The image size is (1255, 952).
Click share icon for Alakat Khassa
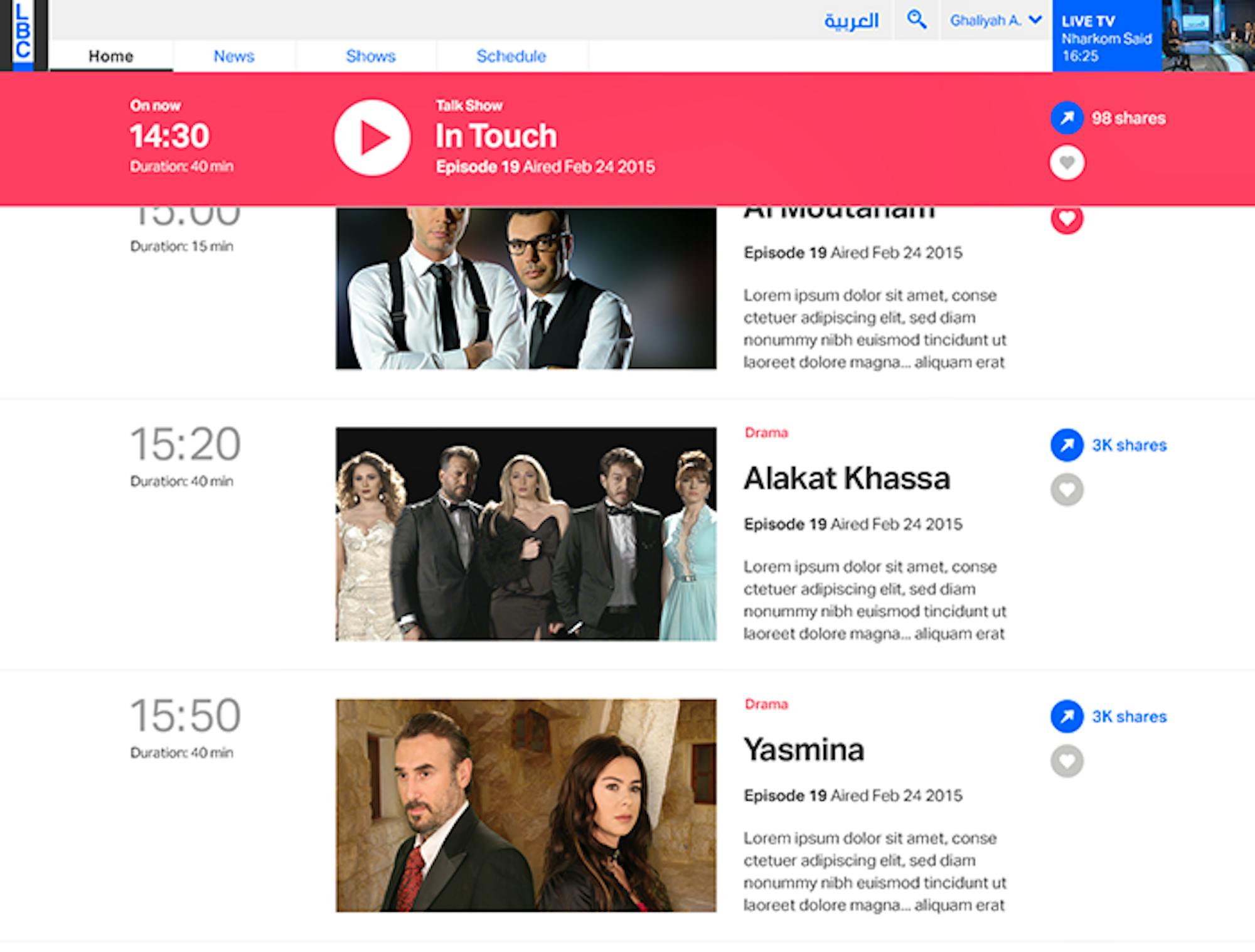pyautogui.click(x=1067, y=445)
